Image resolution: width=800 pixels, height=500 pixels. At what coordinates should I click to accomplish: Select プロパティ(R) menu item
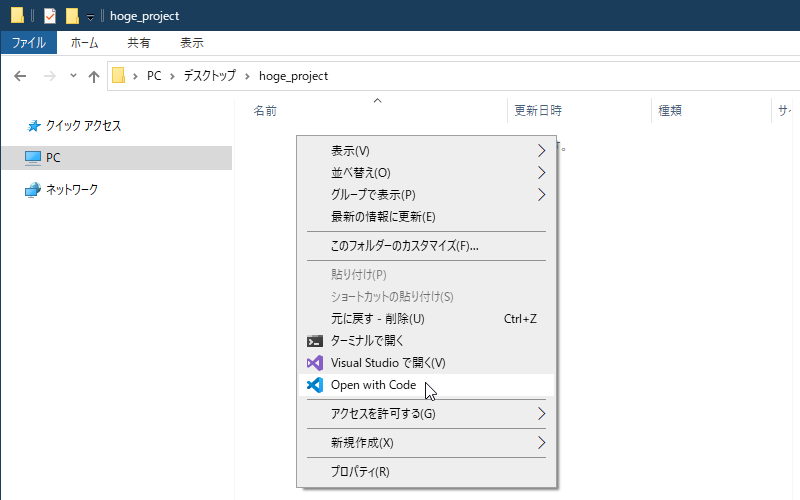point(427,471)
